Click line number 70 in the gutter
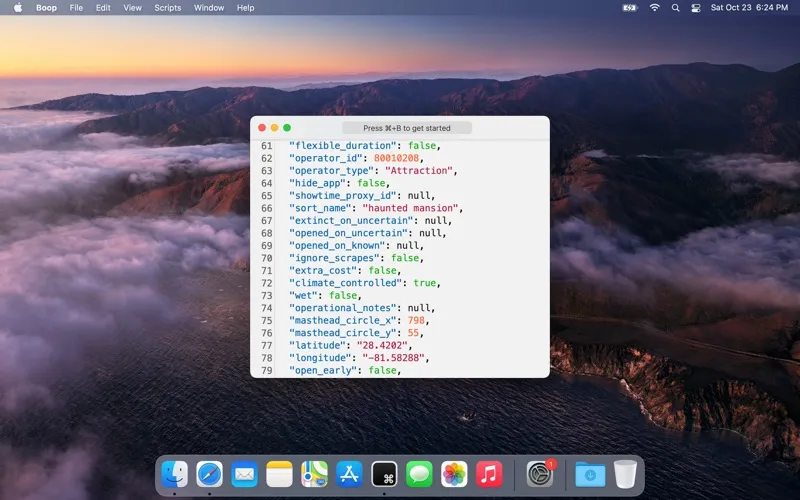The image size is (800, 500). [267, 258]
